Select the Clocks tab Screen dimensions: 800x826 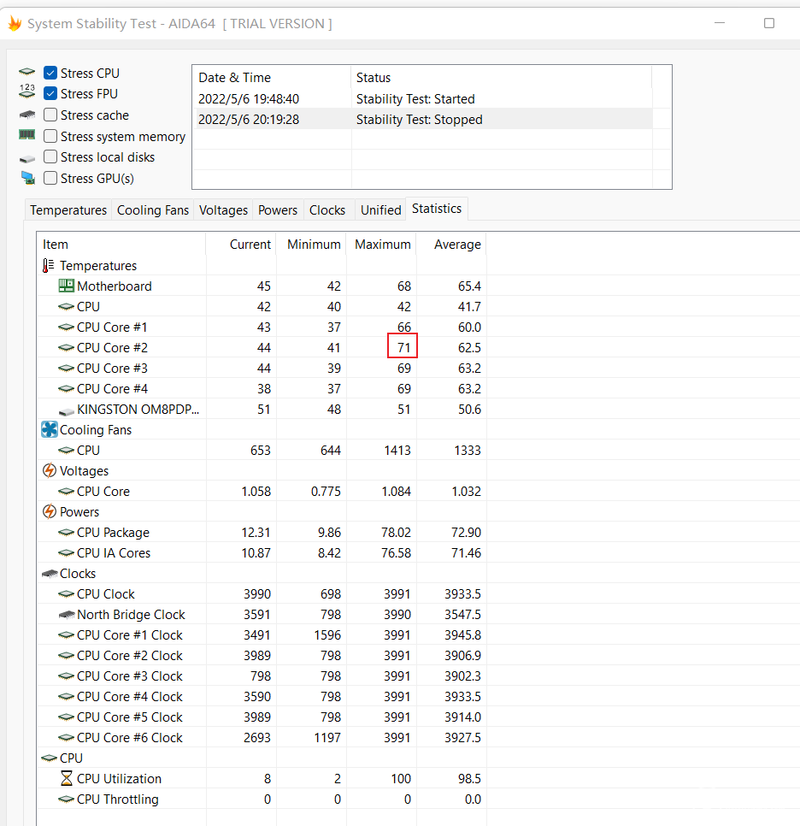(x=327, y=210)
